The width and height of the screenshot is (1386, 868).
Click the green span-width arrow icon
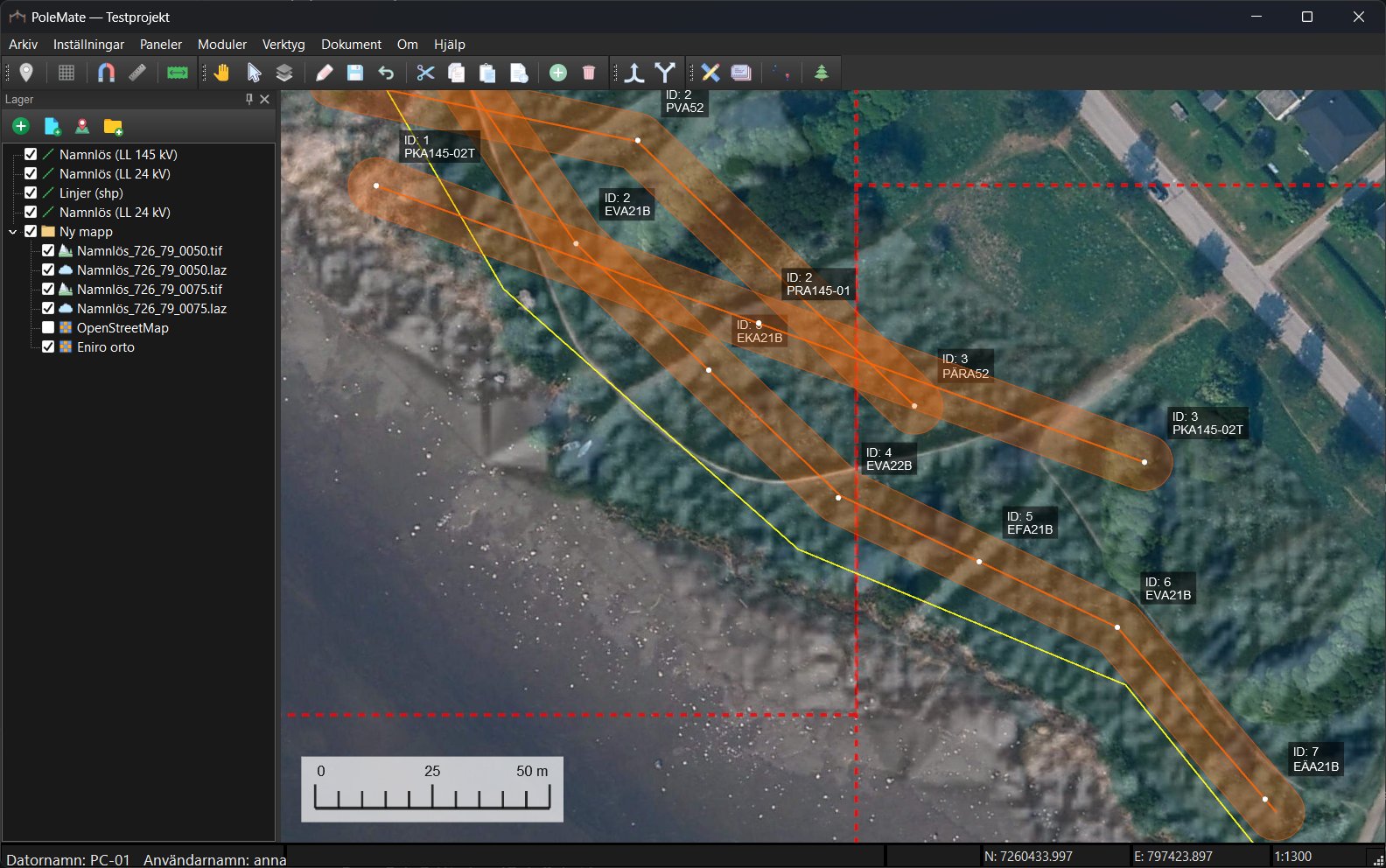pyautogui.click(x=178, y=73)
